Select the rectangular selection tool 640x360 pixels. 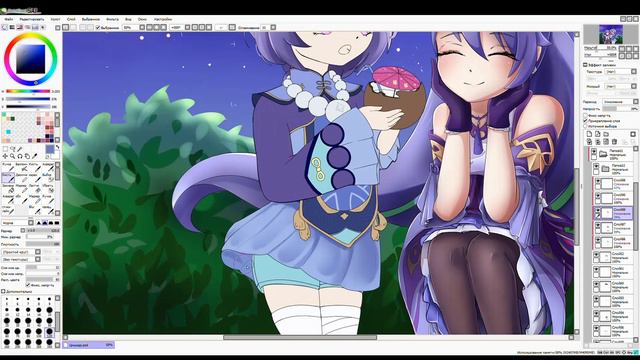(x=5, y=149)
